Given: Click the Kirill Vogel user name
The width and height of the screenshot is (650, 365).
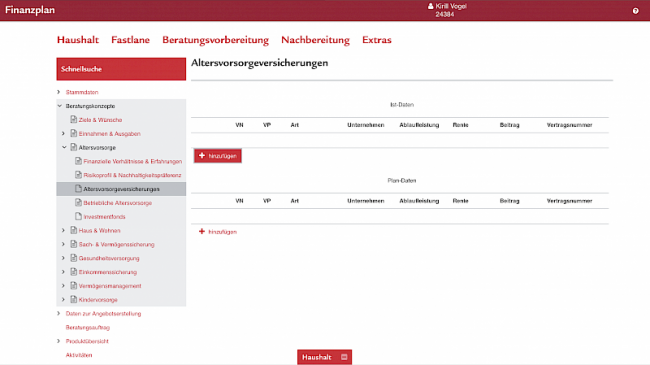Looking at the screenshot, I should 451,6.
